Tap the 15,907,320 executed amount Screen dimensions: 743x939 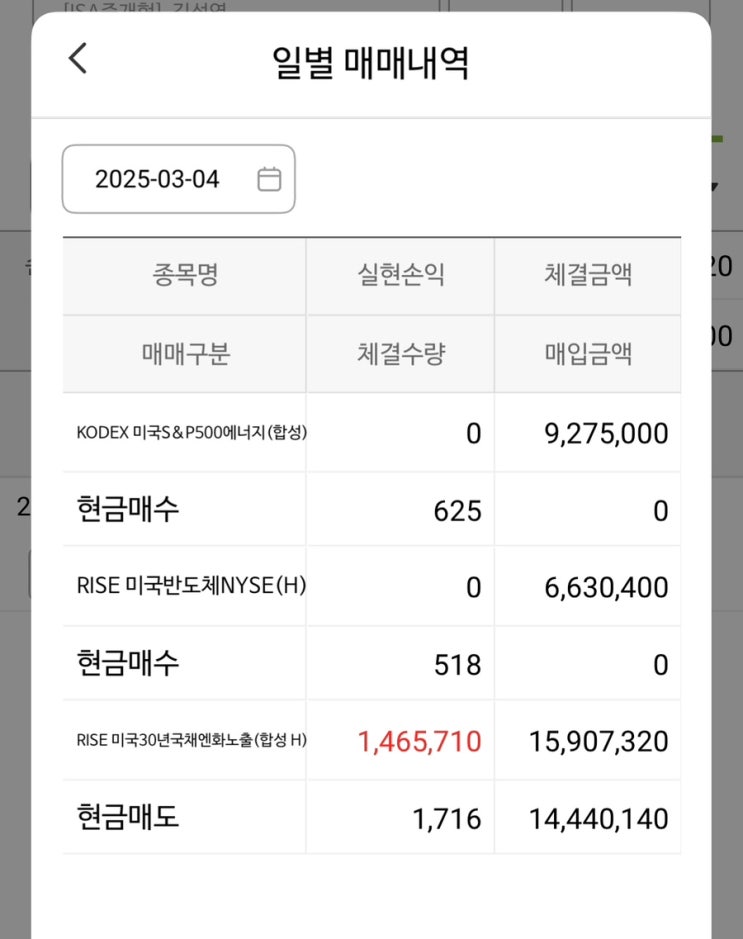click(x=599, y=741)
